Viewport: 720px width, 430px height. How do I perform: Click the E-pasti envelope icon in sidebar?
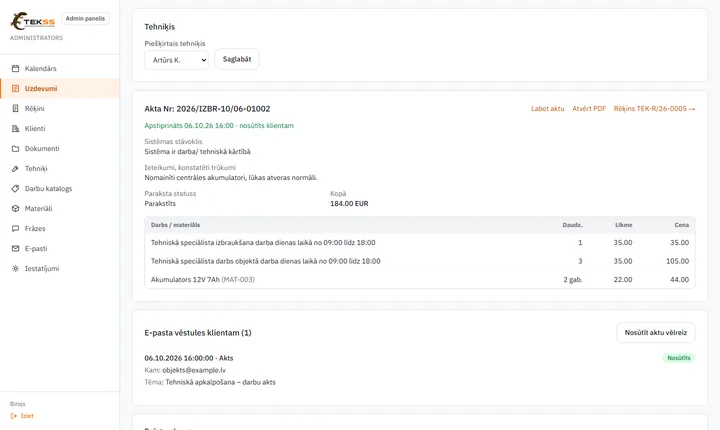coord(15,249)
